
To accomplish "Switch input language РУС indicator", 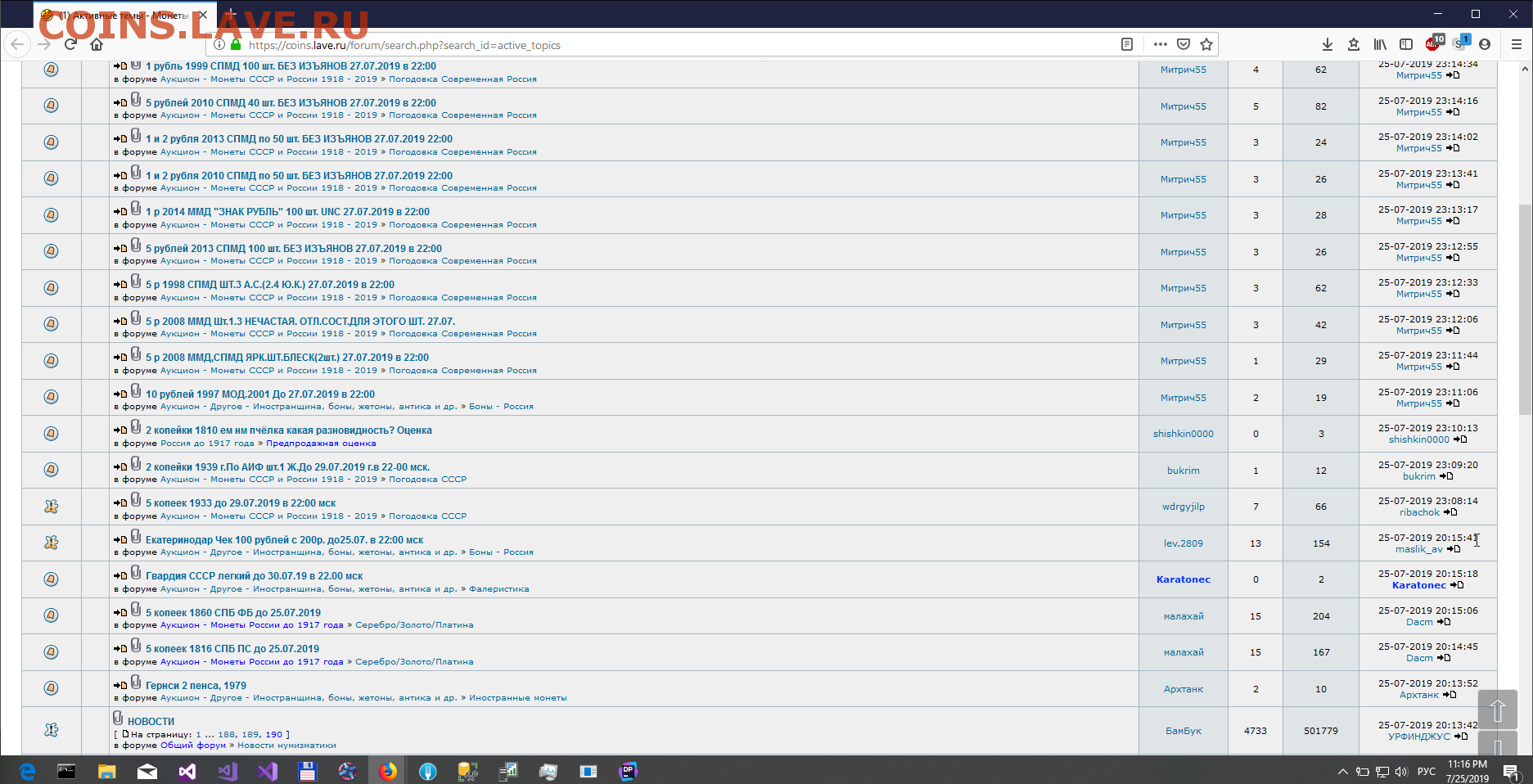I will point(1427,771).
